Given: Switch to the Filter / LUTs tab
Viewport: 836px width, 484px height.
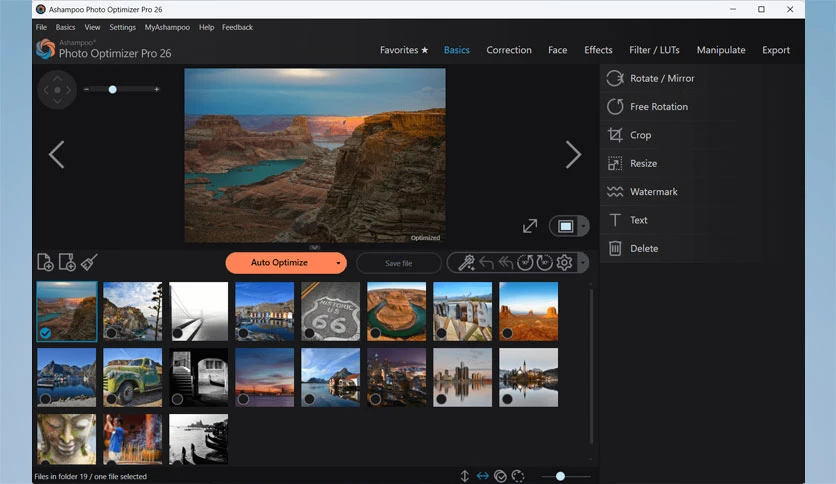Looking at the screenshot, I should tap(654, 50).
